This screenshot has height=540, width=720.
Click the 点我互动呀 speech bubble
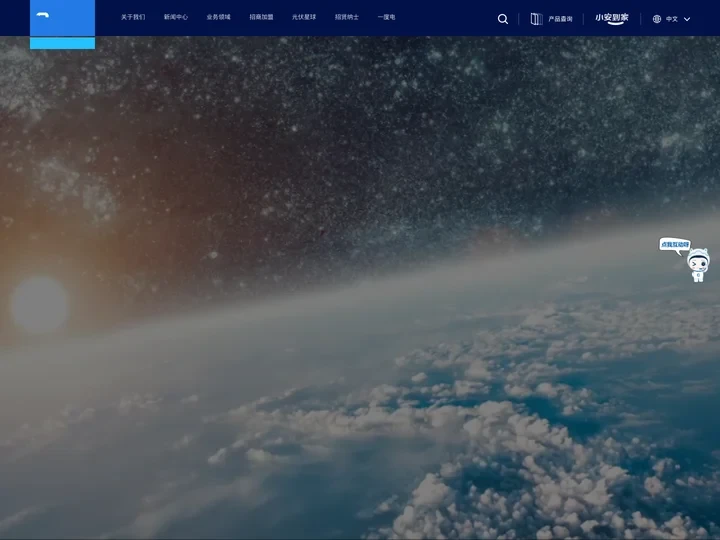pos(675,245)
